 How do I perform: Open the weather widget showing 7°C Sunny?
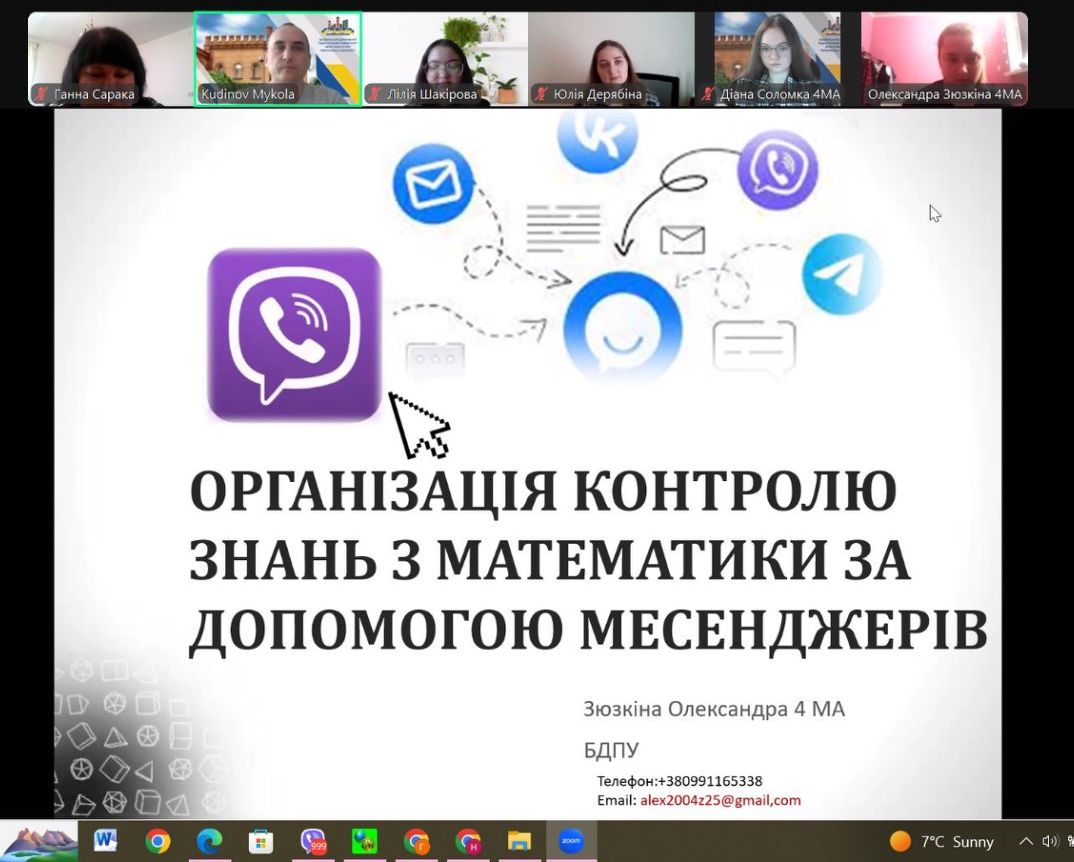[940, 841]
